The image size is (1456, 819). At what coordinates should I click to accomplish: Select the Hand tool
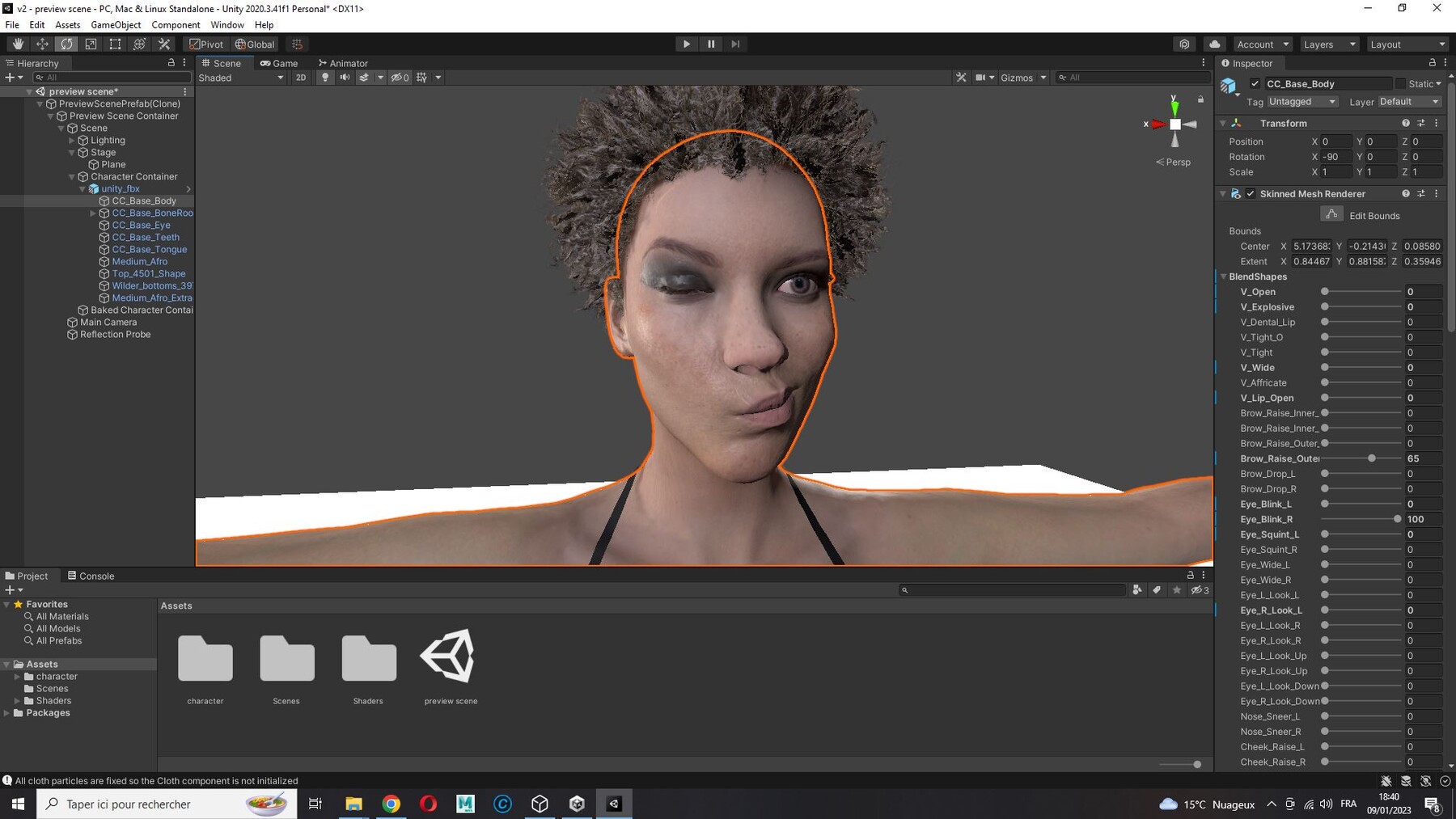tap(18, 44)
